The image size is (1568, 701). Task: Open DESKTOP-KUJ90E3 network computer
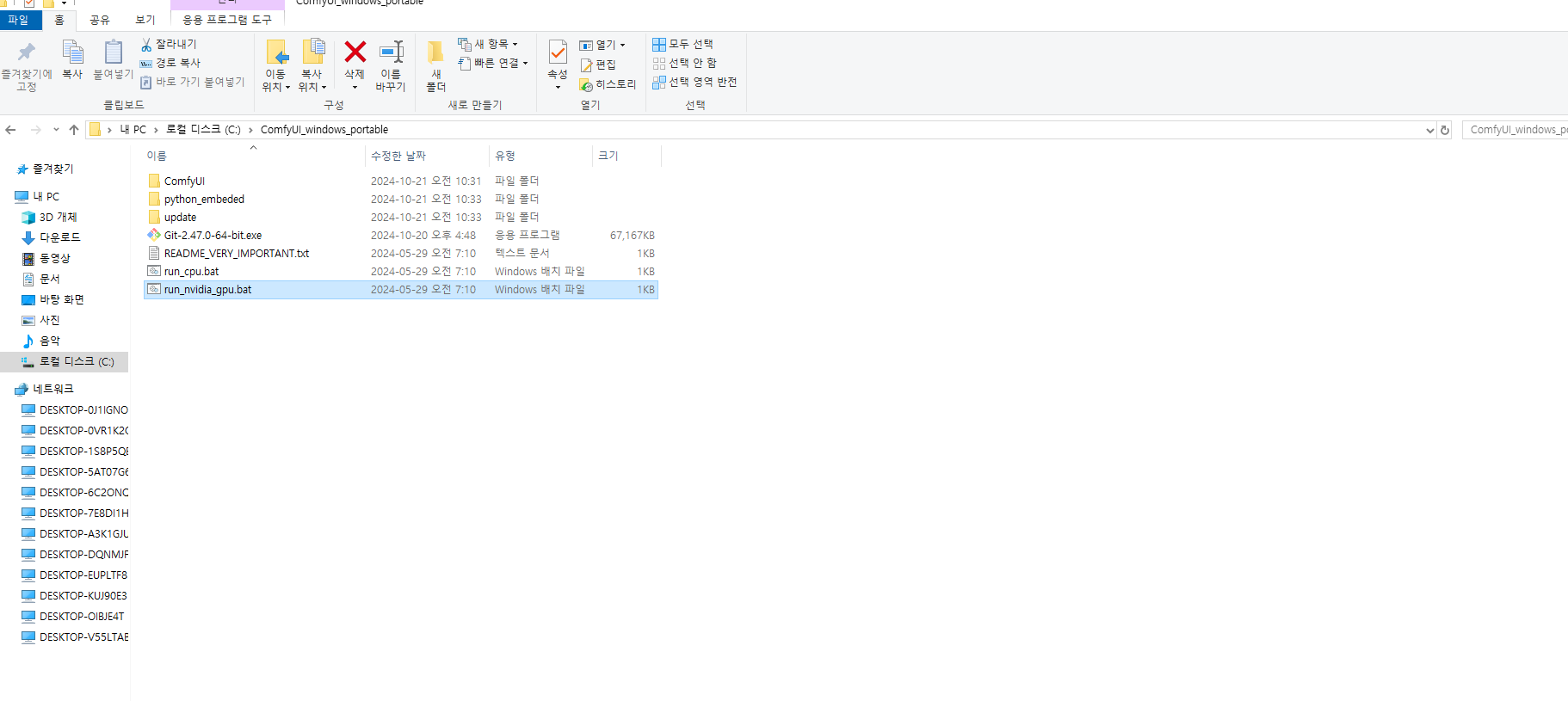(x=83, y=596)
